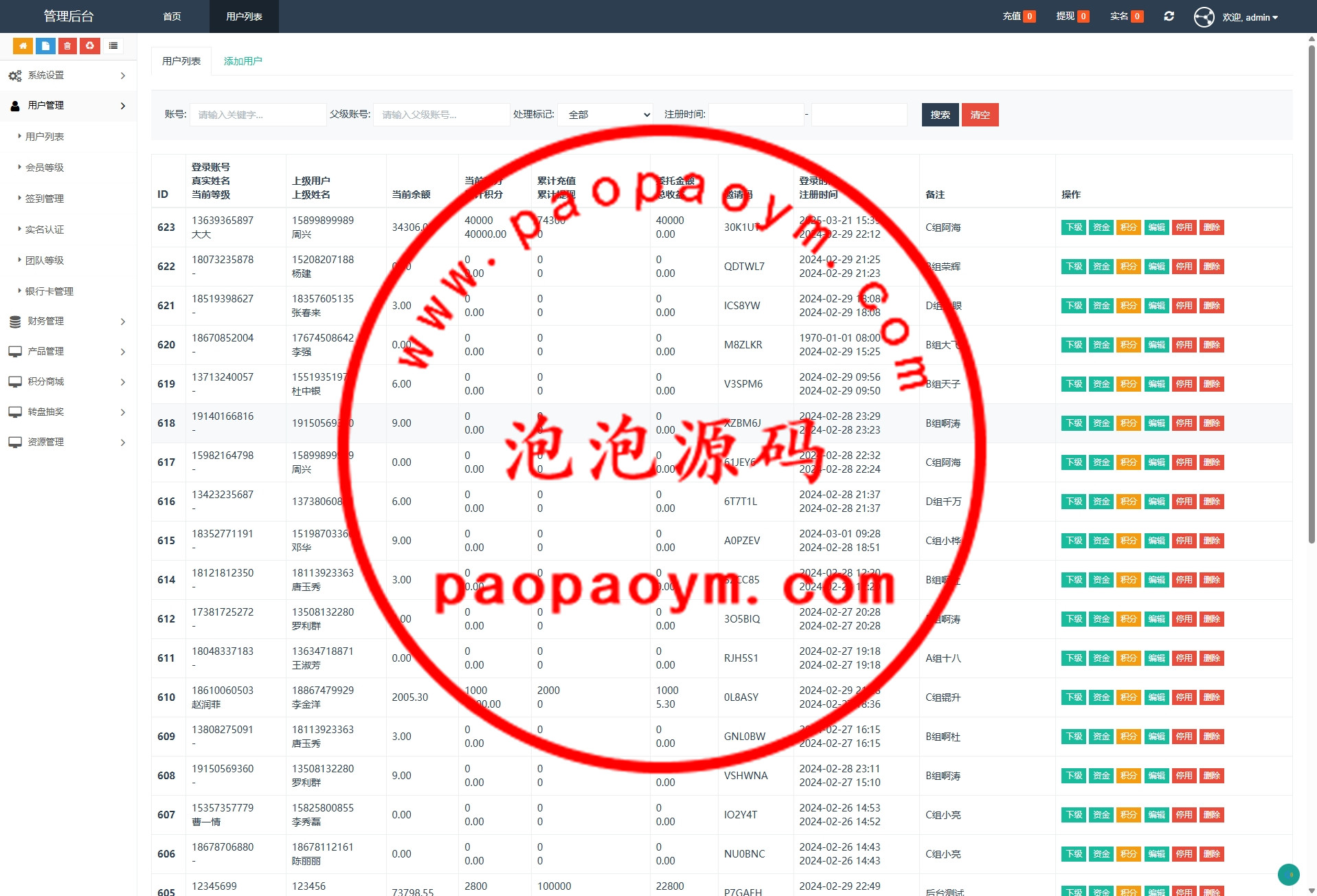Screen dimensions: 1317x896
Task: Click the 资源管理 monitor icon
Action: point(15,443)
